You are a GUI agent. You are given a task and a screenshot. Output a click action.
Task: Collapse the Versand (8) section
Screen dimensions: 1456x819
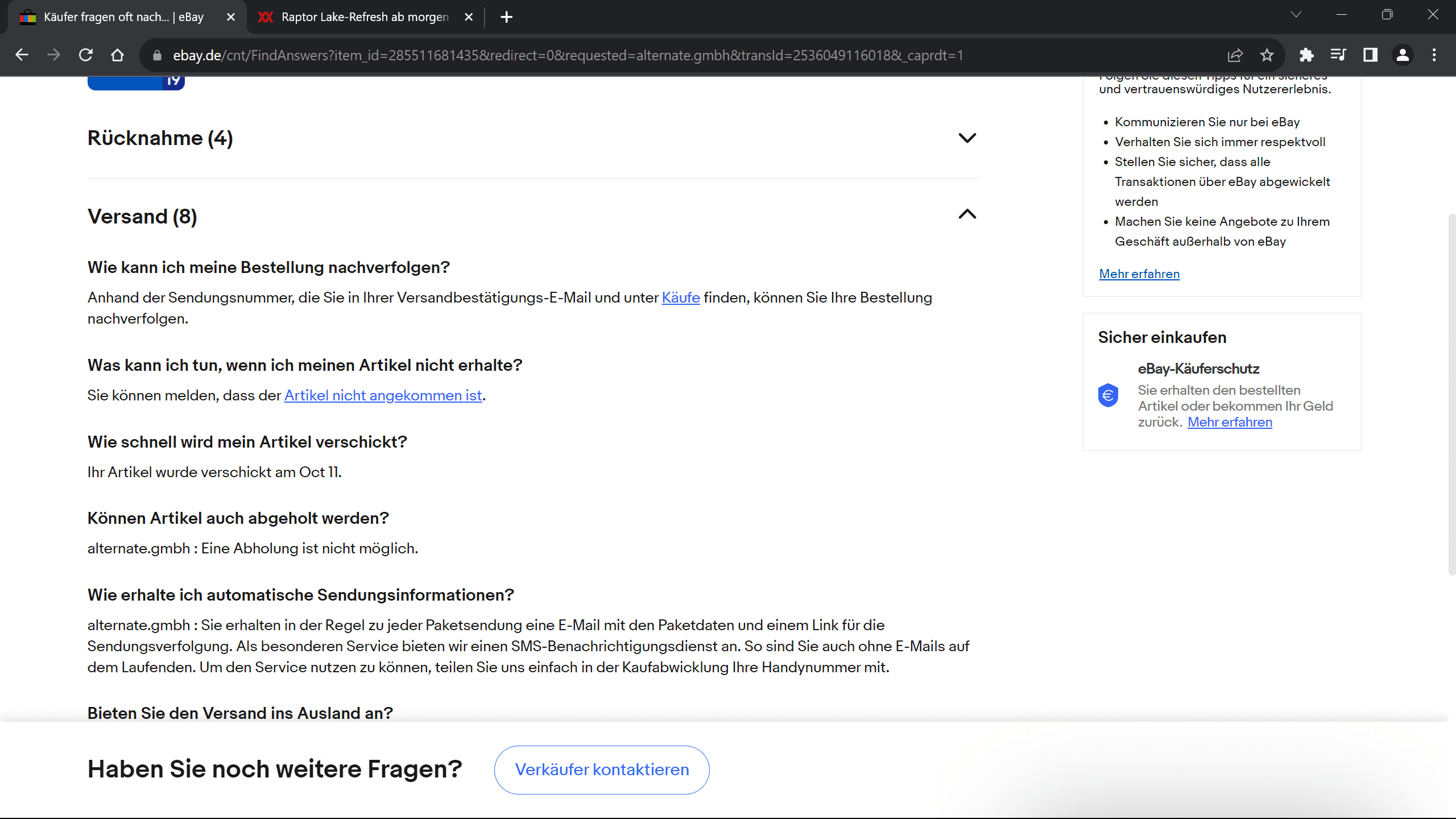click(967, 214)
